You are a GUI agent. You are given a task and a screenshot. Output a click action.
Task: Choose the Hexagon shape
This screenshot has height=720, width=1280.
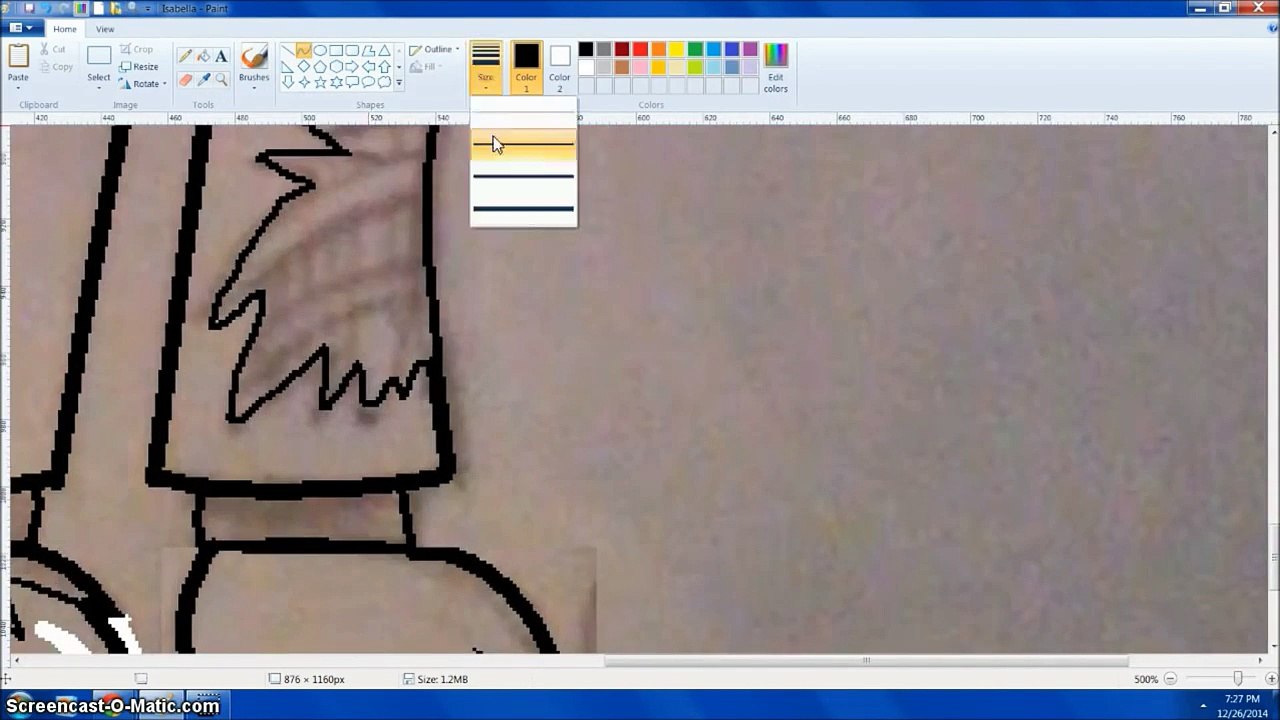[336, 67]
